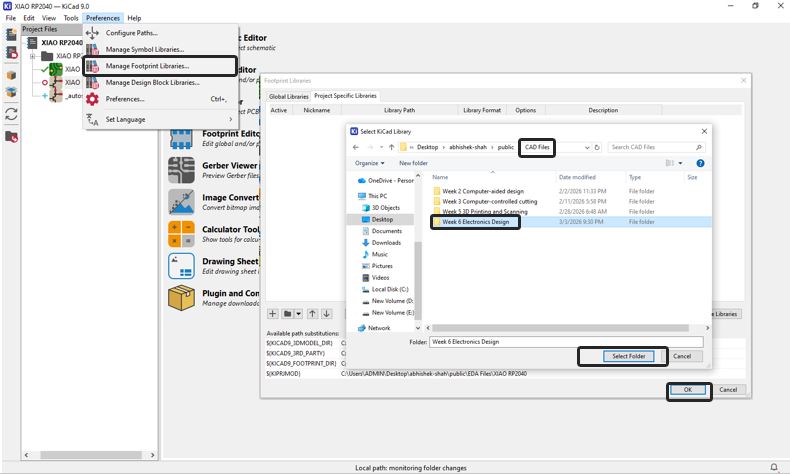The image size is (790, 474).
Task: Choose Configure Paths from Preferences menu
Action: pos(159,33)
